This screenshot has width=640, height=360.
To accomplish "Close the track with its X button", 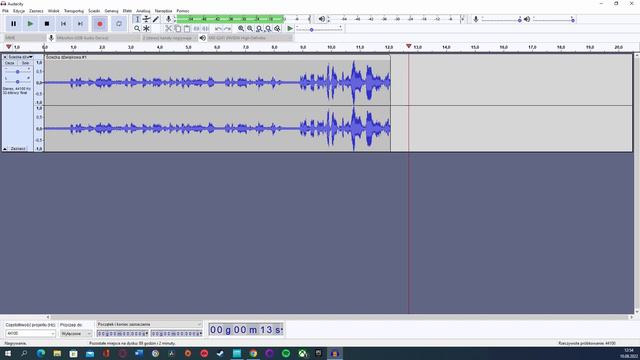I will [5, 57].
